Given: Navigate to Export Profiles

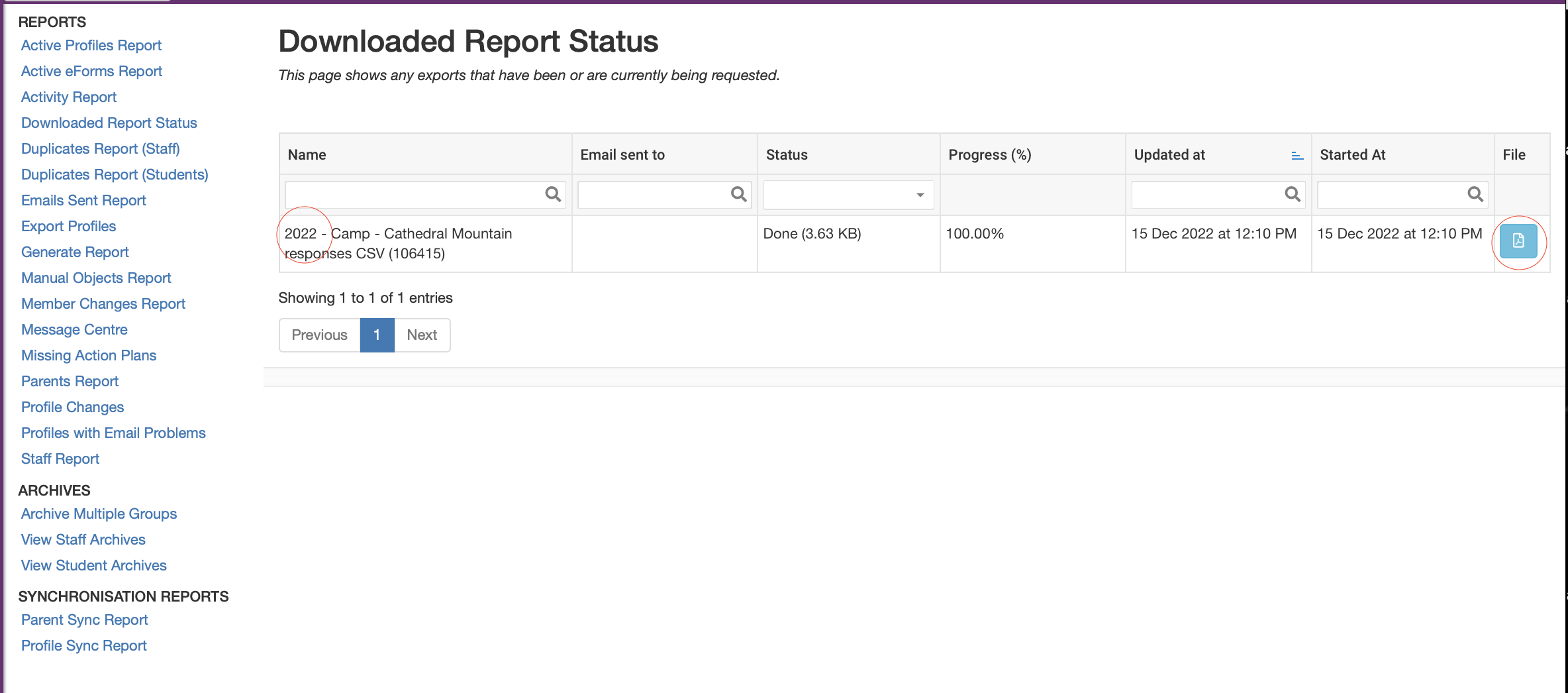Looking at the screenshot, I should tap(68, 227).
